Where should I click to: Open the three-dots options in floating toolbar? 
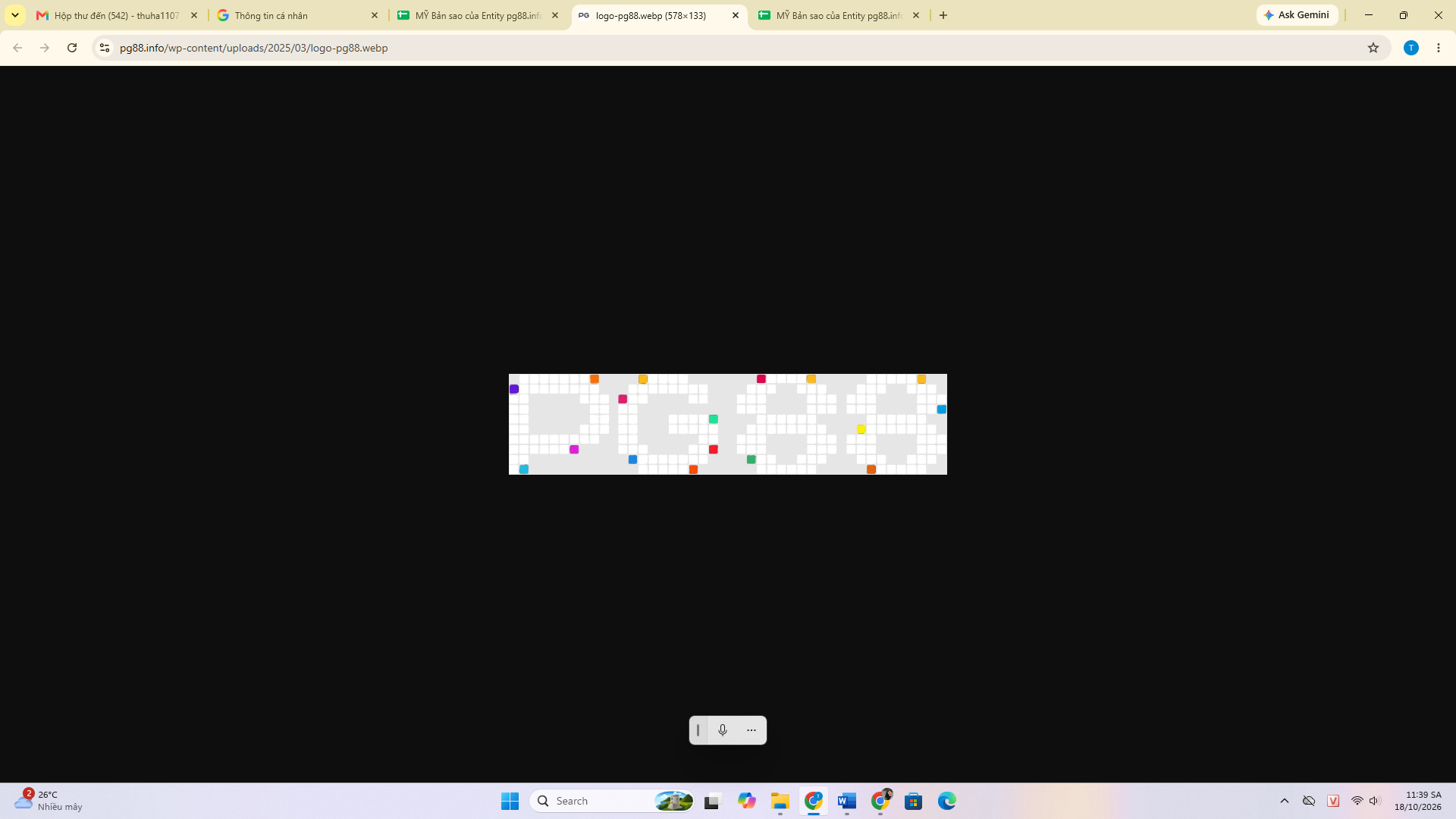751,730
